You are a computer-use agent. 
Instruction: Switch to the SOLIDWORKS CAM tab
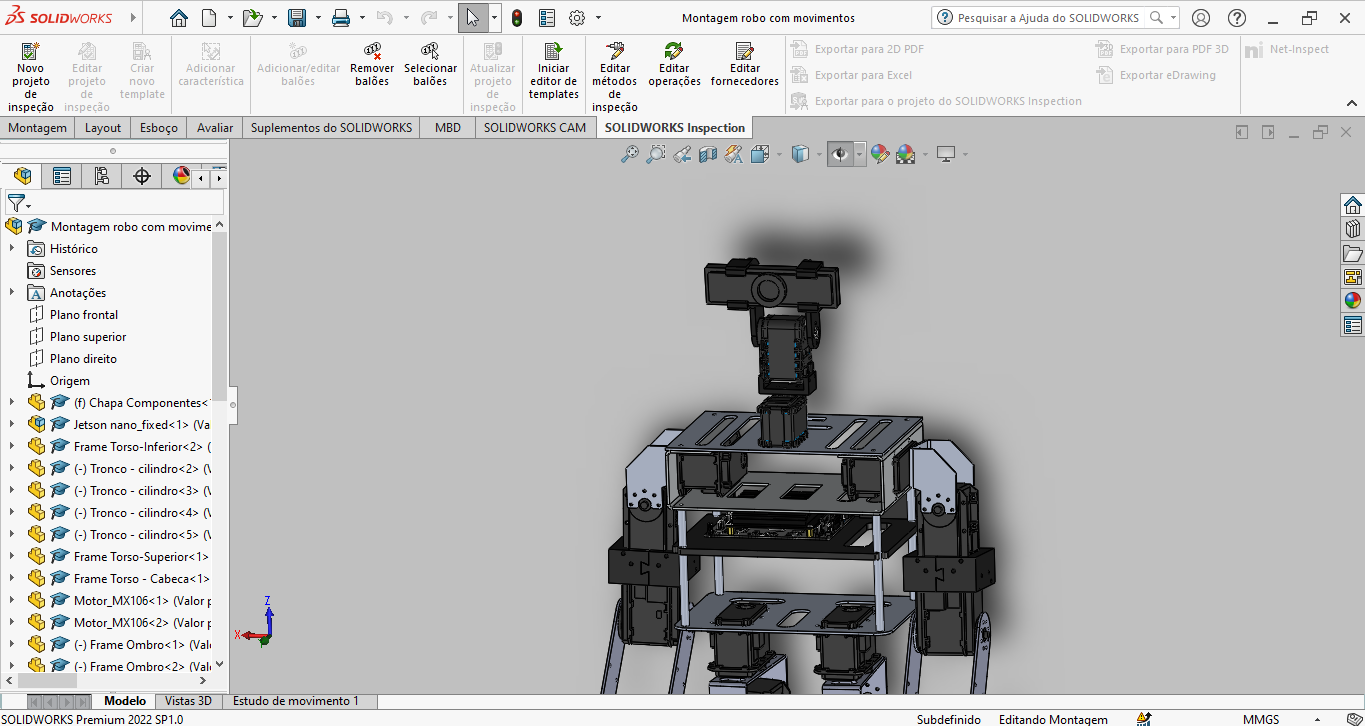(535, 128)
